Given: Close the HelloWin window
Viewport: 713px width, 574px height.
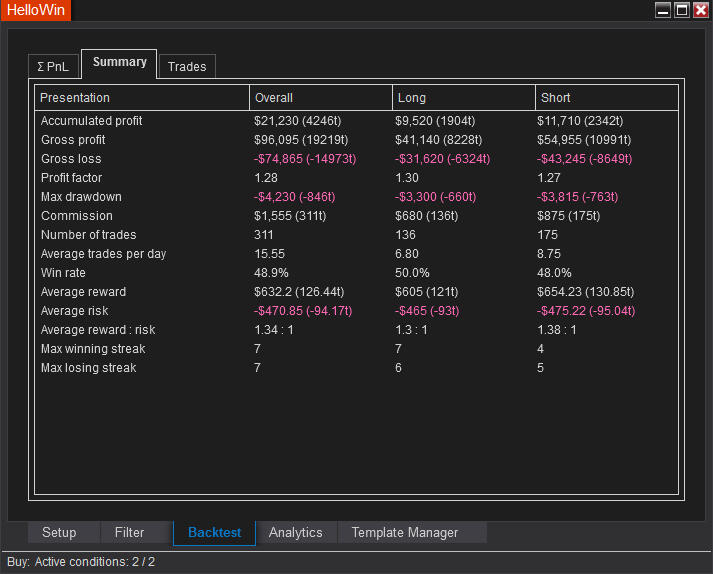Looking at the screenshot, I should tap(700, 10).
